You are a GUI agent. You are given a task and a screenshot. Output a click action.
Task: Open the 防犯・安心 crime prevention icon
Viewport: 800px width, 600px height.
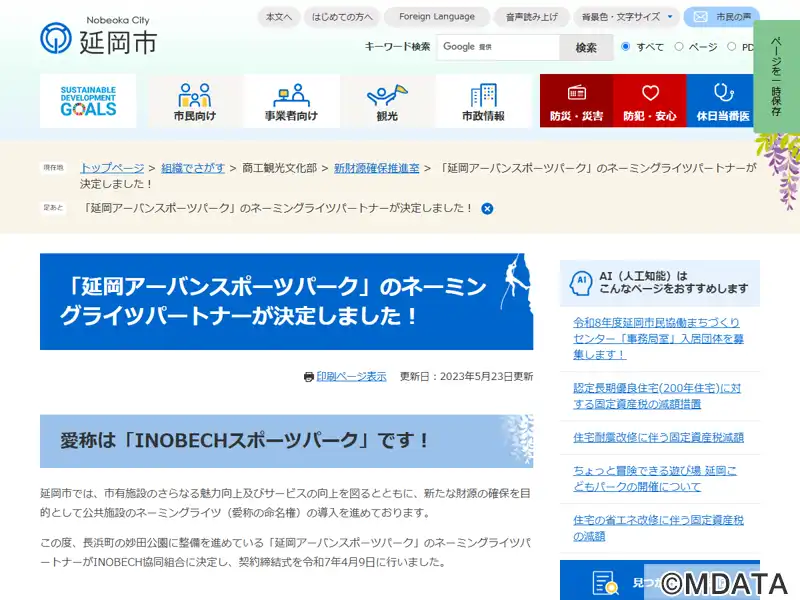point(650,101)
